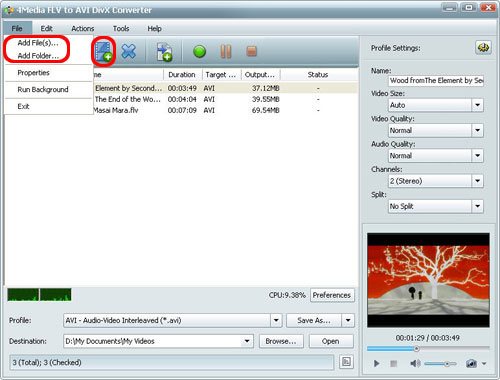Image resolution: width=500 pixels, height=380 pixels.
Task: Pause conversion with the orange pause icon
Action: coord(226,52)
